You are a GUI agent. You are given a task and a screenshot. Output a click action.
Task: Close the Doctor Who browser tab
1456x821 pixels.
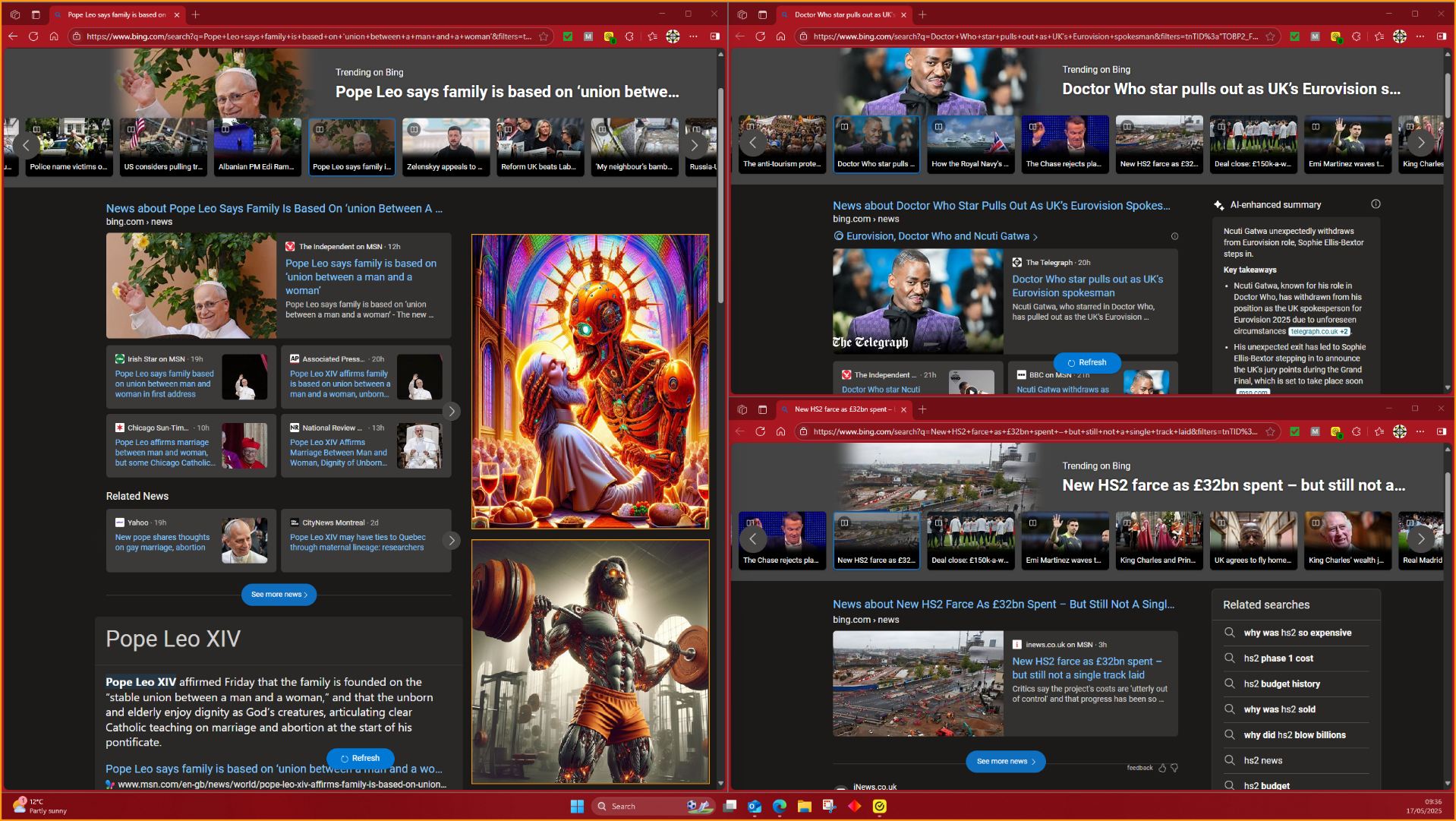[903, 14]
